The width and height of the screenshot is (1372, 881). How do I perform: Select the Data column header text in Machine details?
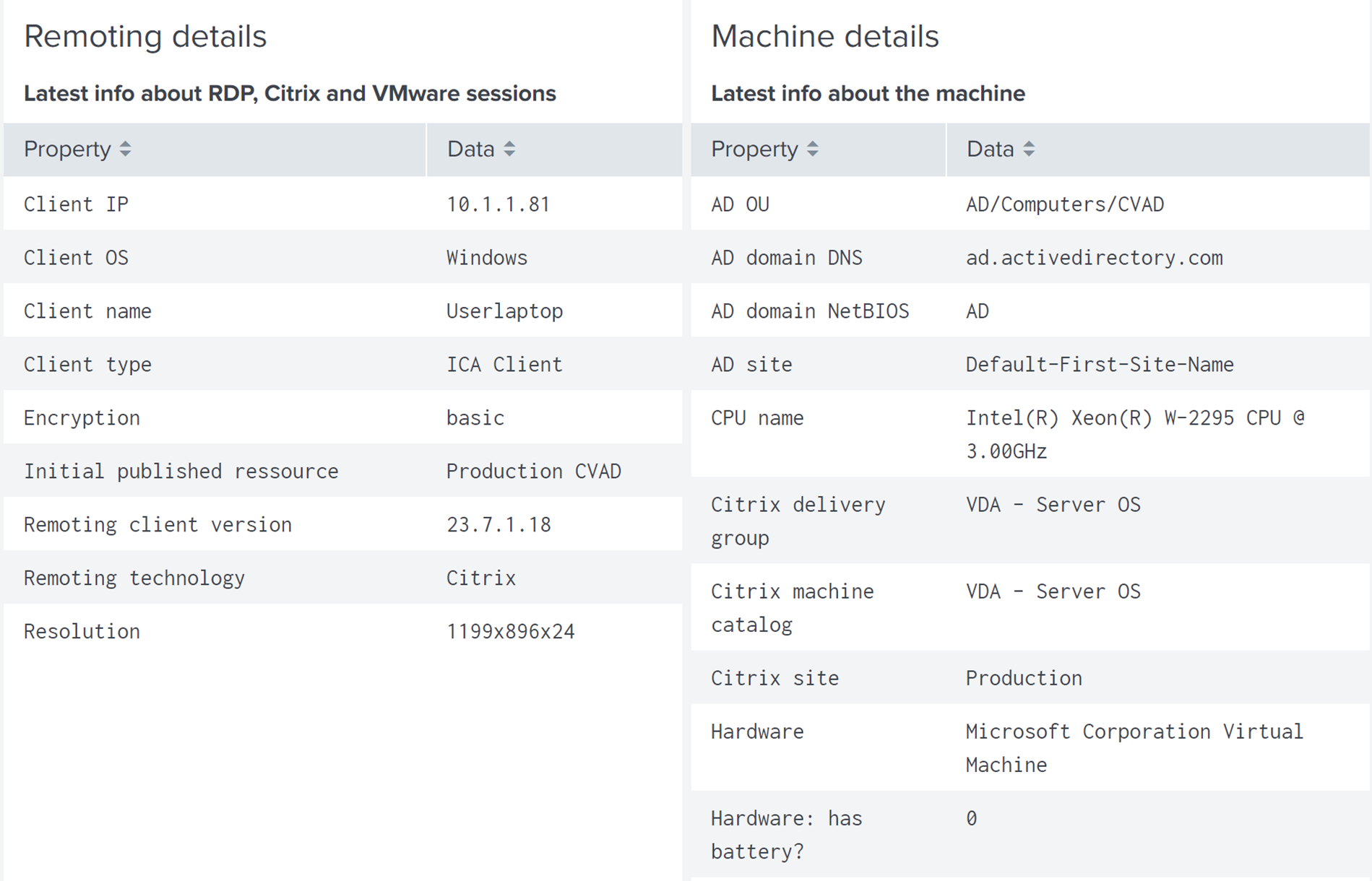[x=990, y=149]
